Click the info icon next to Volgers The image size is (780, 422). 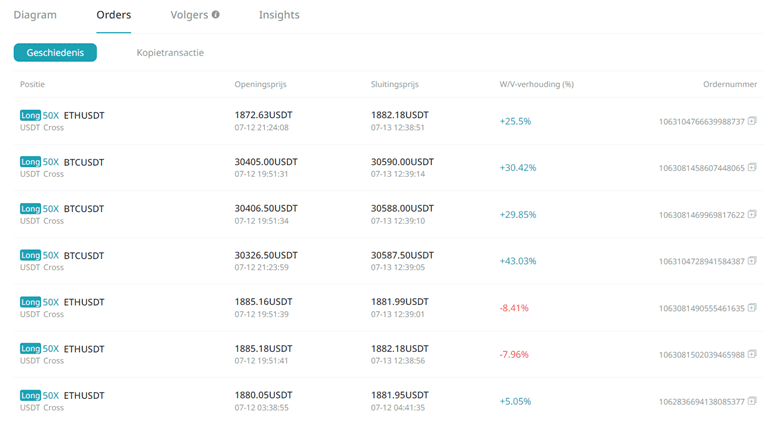pyautogui.click(x=215, y=14)
